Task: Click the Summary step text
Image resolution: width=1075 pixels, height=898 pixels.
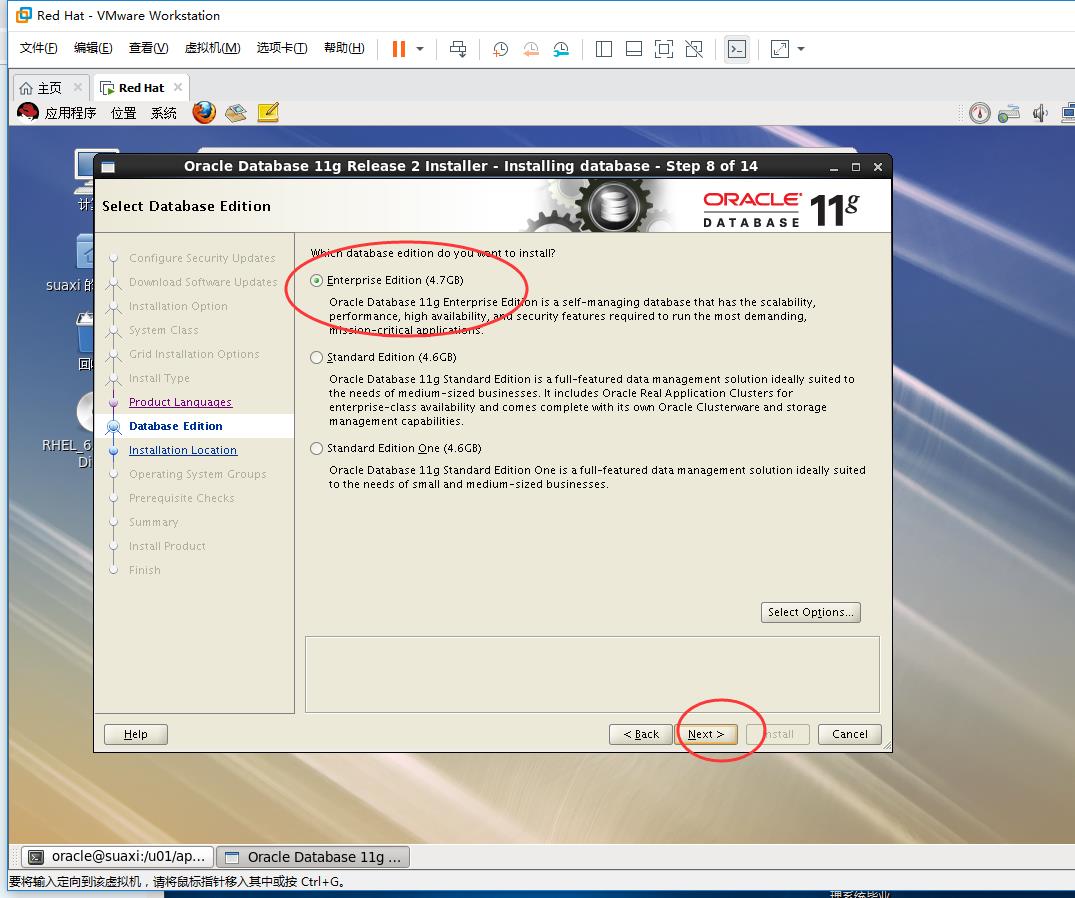Action: pyautogui.click(x=154, y=522)
